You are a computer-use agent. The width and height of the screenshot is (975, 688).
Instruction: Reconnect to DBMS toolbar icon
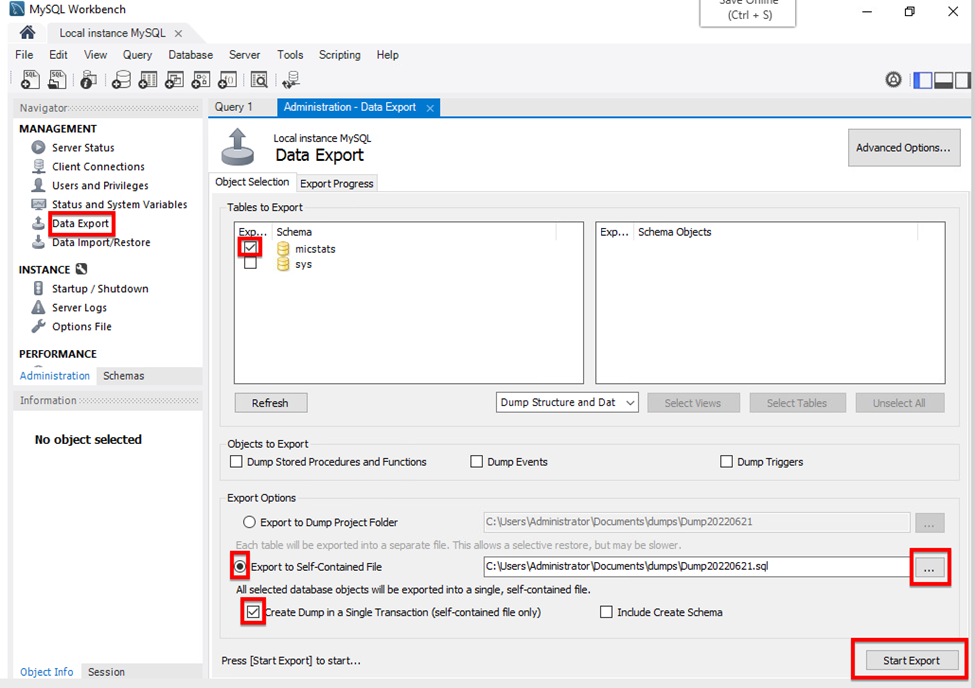click(291, 80)
